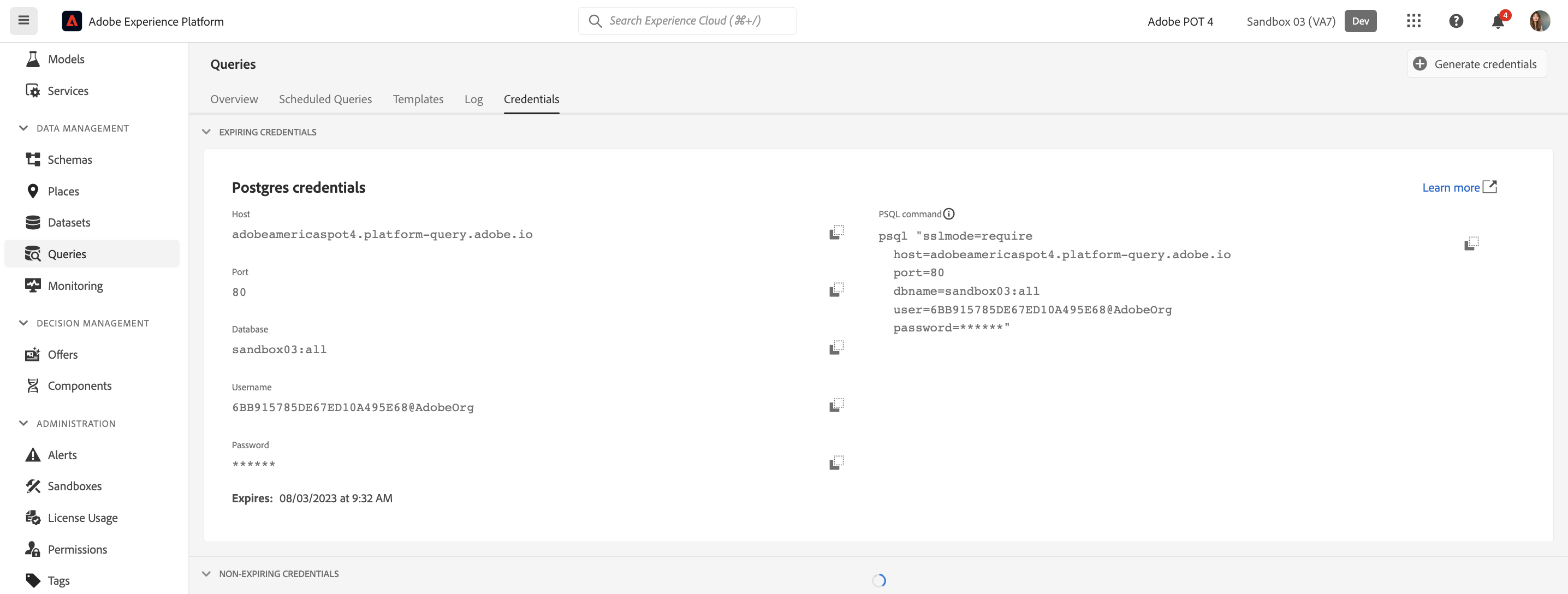1568x594 pixels.
Task: Toggle the hamburger navigation menu
Action: [23, 21]
